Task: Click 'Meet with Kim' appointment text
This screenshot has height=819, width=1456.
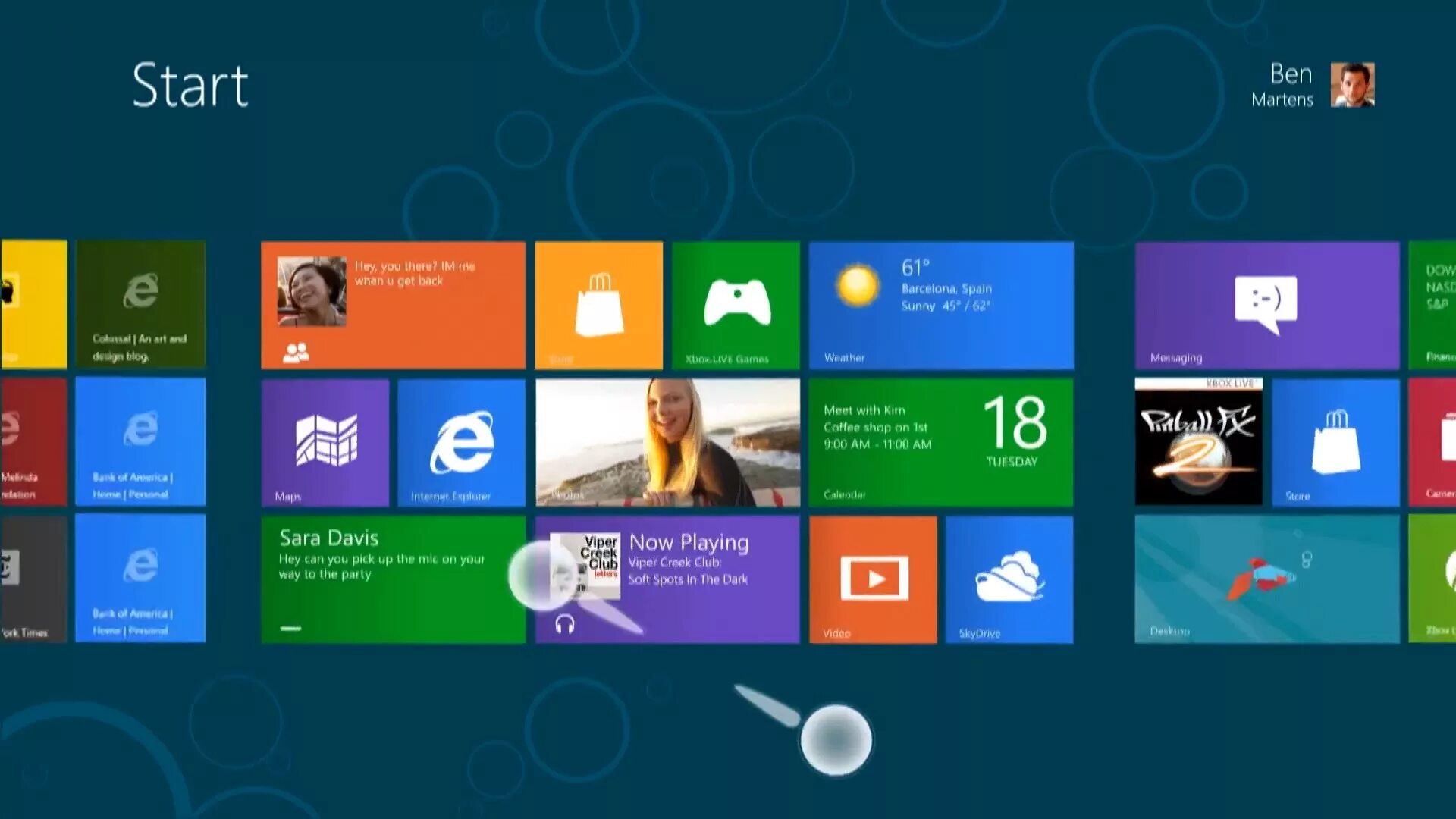Action: click(864, 410)
